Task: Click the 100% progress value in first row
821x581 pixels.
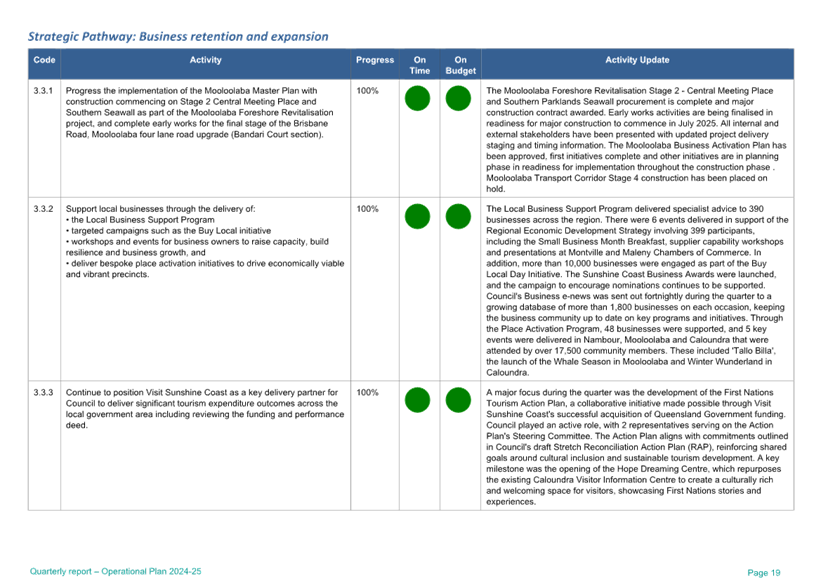Action: (366, 90)
